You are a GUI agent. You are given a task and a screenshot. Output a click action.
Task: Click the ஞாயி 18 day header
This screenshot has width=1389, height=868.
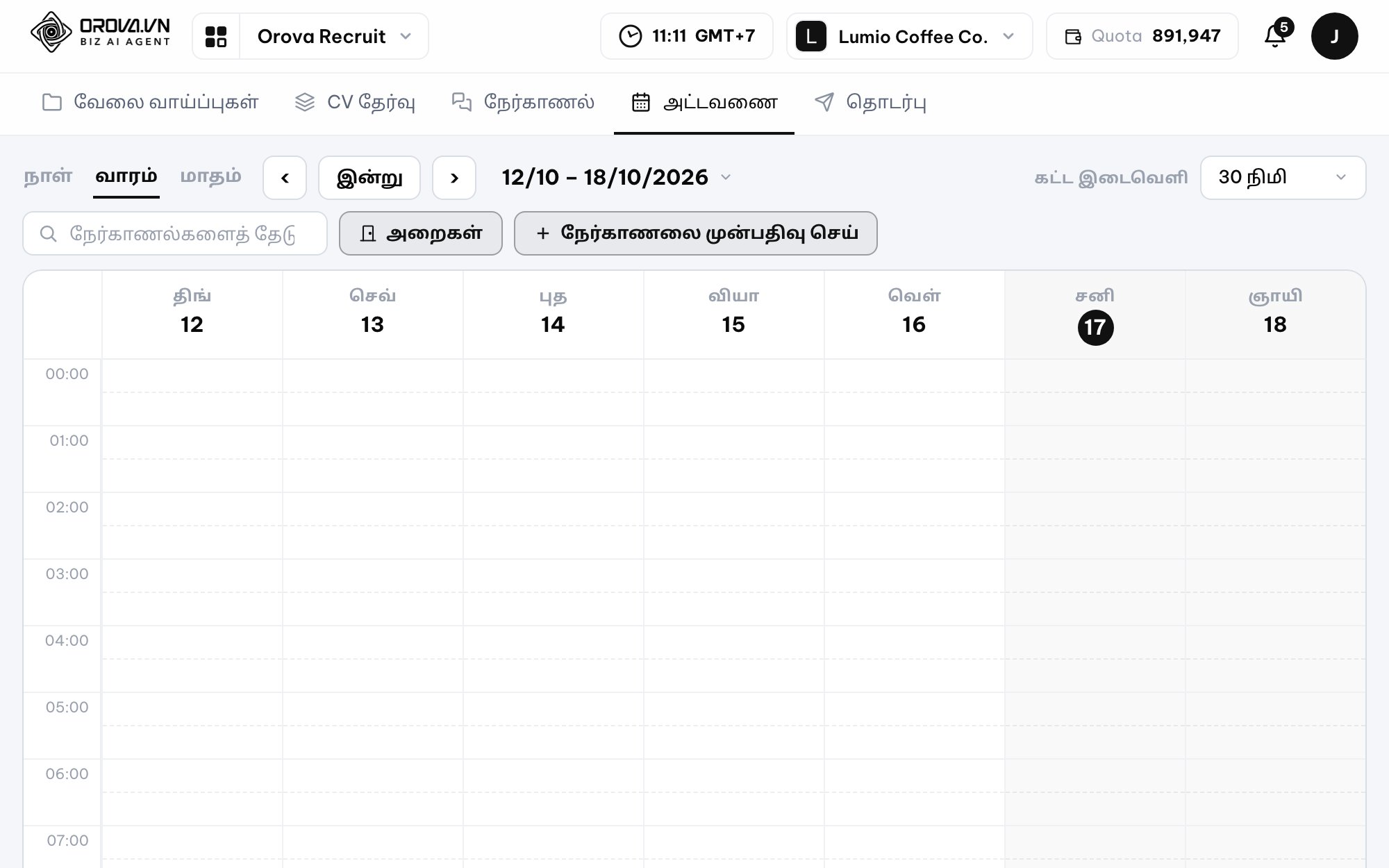point(1275,314)
